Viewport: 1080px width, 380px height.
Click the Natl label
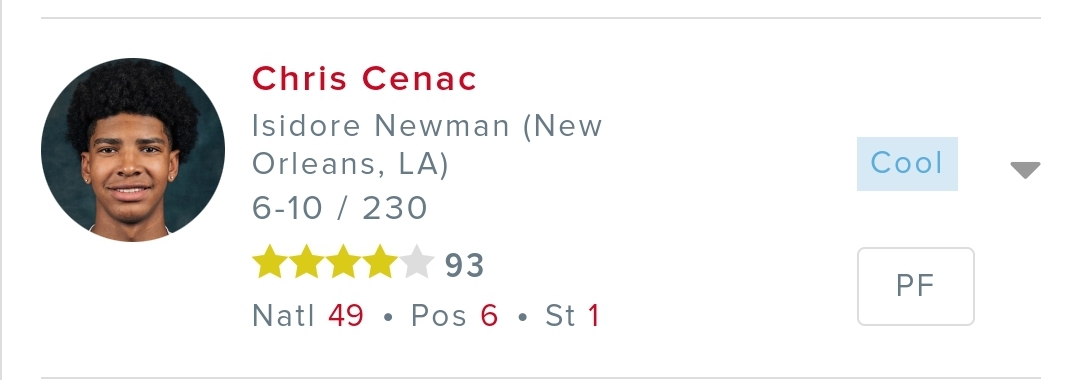283,316
